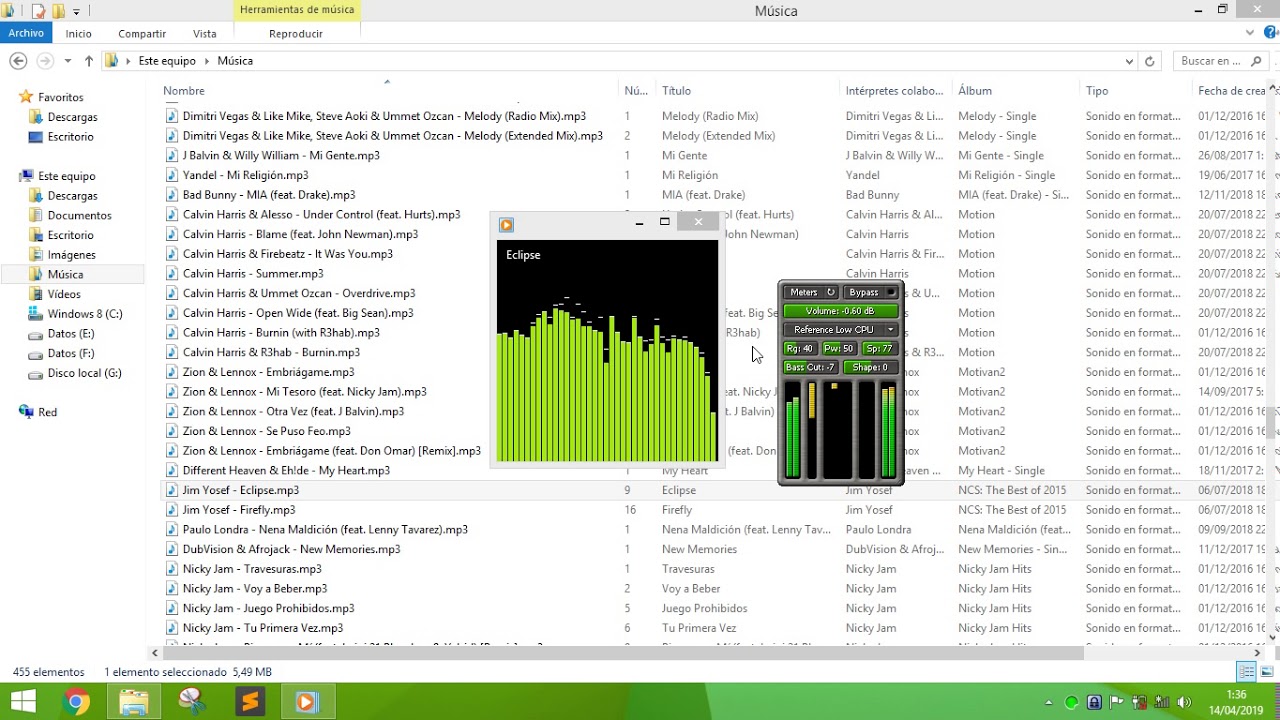
Task: Toggle the Bypass switch in audio plugin
Action: tap(870, 292)
